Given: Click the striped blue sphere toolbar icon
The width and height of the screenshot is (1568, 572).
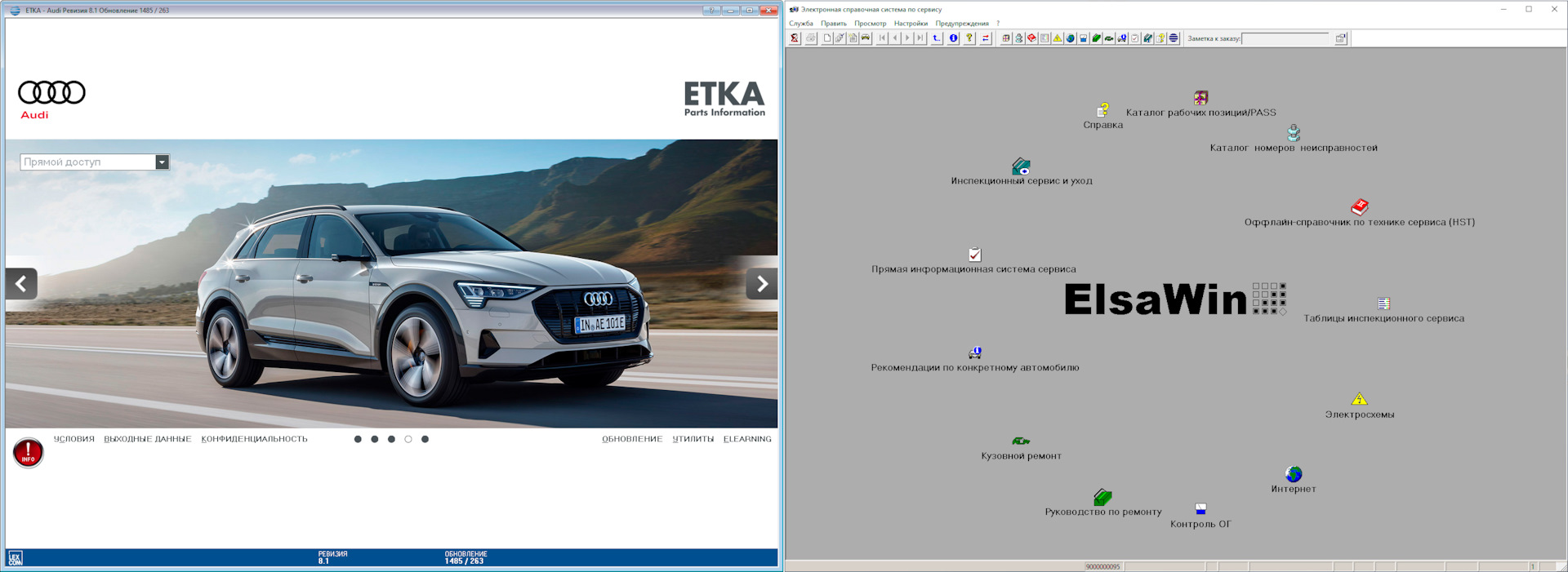Looking at the screenshot, I should coord(1174,38).
